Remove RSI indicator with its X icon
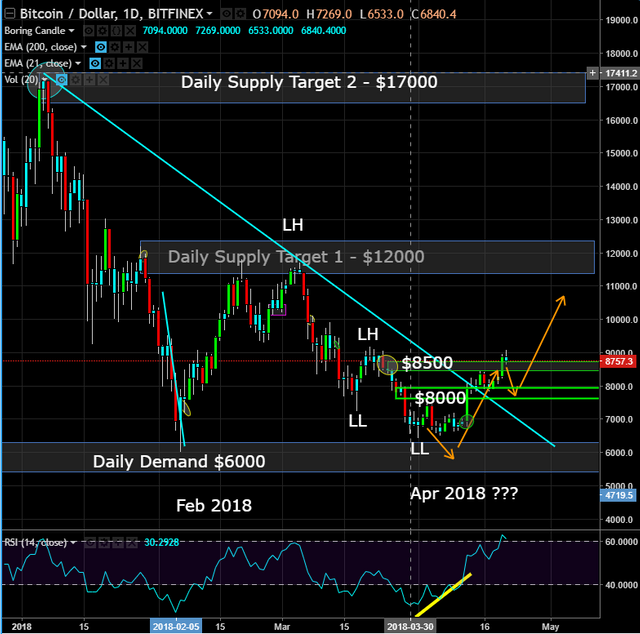640x634 pixels. pos(132,543)
